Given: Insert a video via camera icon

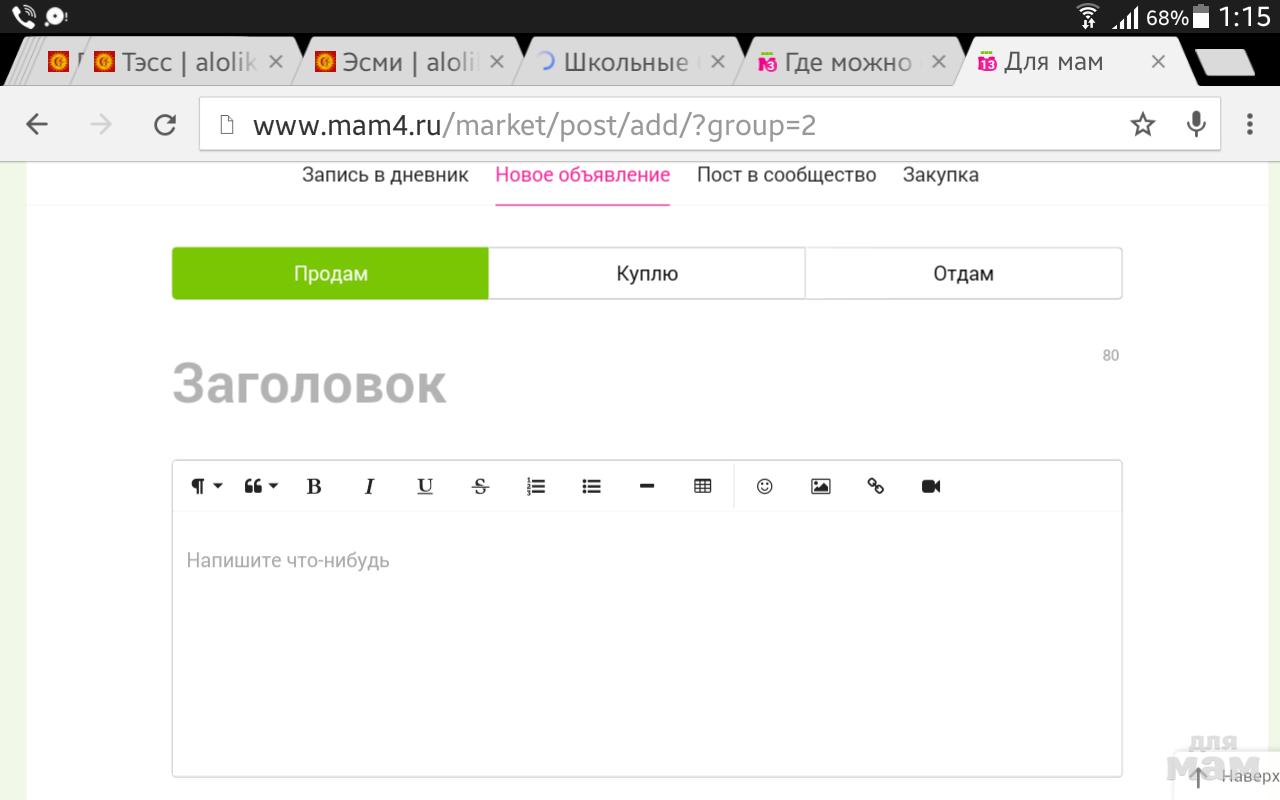Looking at the screenshot, I should coord(931,487).
